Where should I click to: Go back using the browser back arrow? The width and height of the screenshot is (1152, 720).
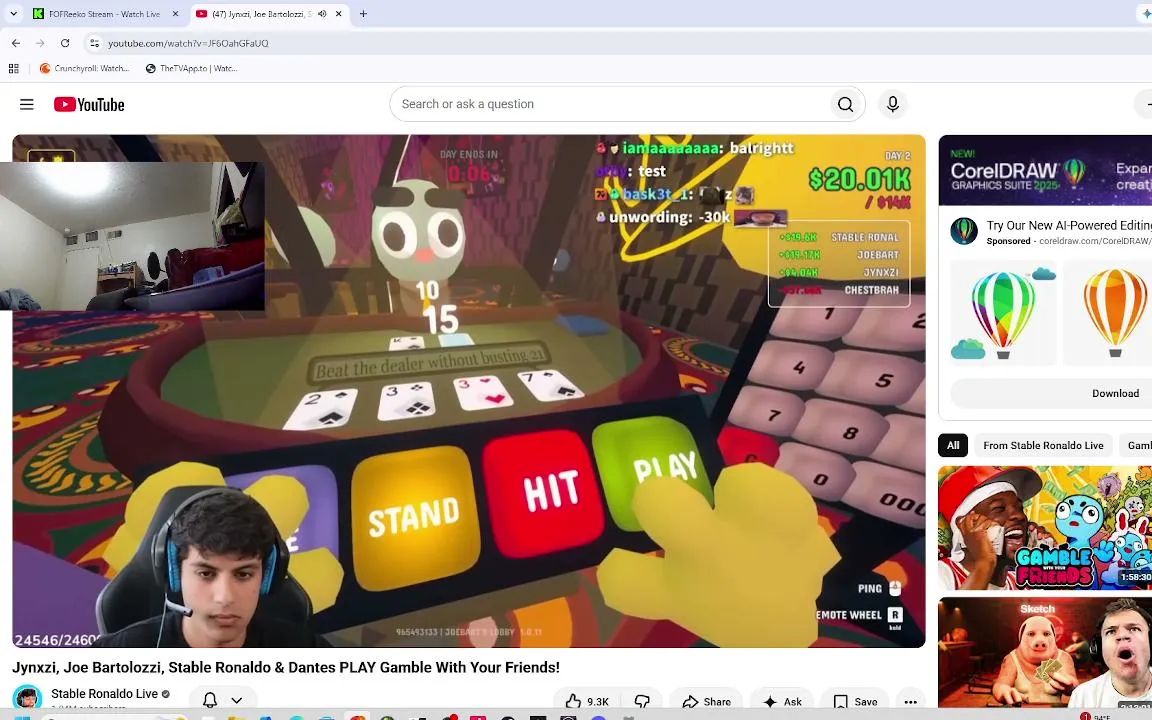(x=16, y=43)
